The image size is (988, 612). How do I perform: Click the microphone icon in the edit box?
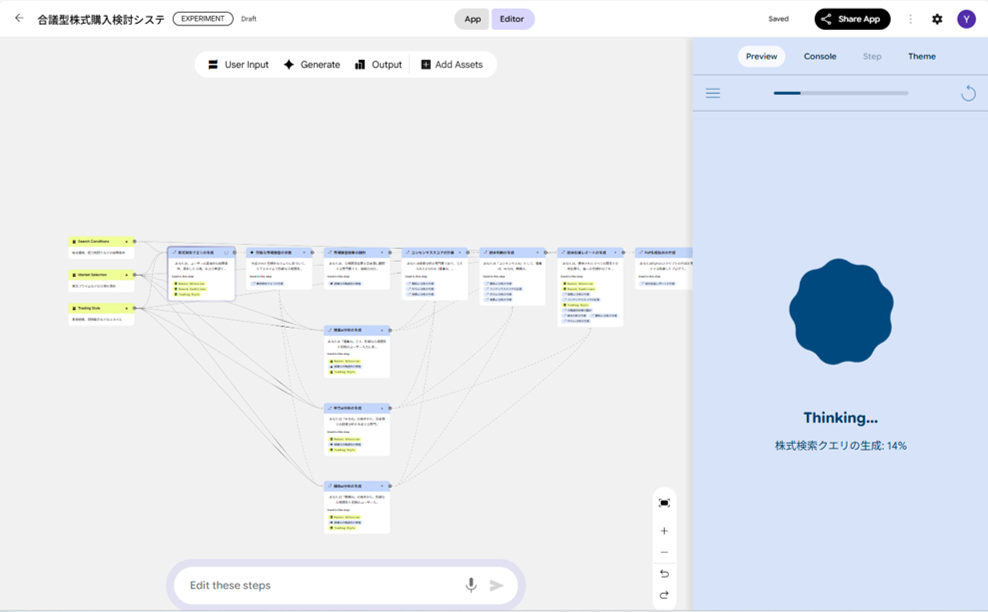[470, 585]
